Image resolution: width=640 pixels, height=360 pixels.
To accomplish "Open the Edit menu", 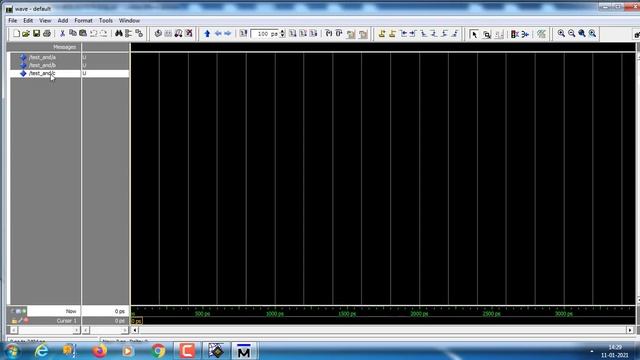I will 28,20.
